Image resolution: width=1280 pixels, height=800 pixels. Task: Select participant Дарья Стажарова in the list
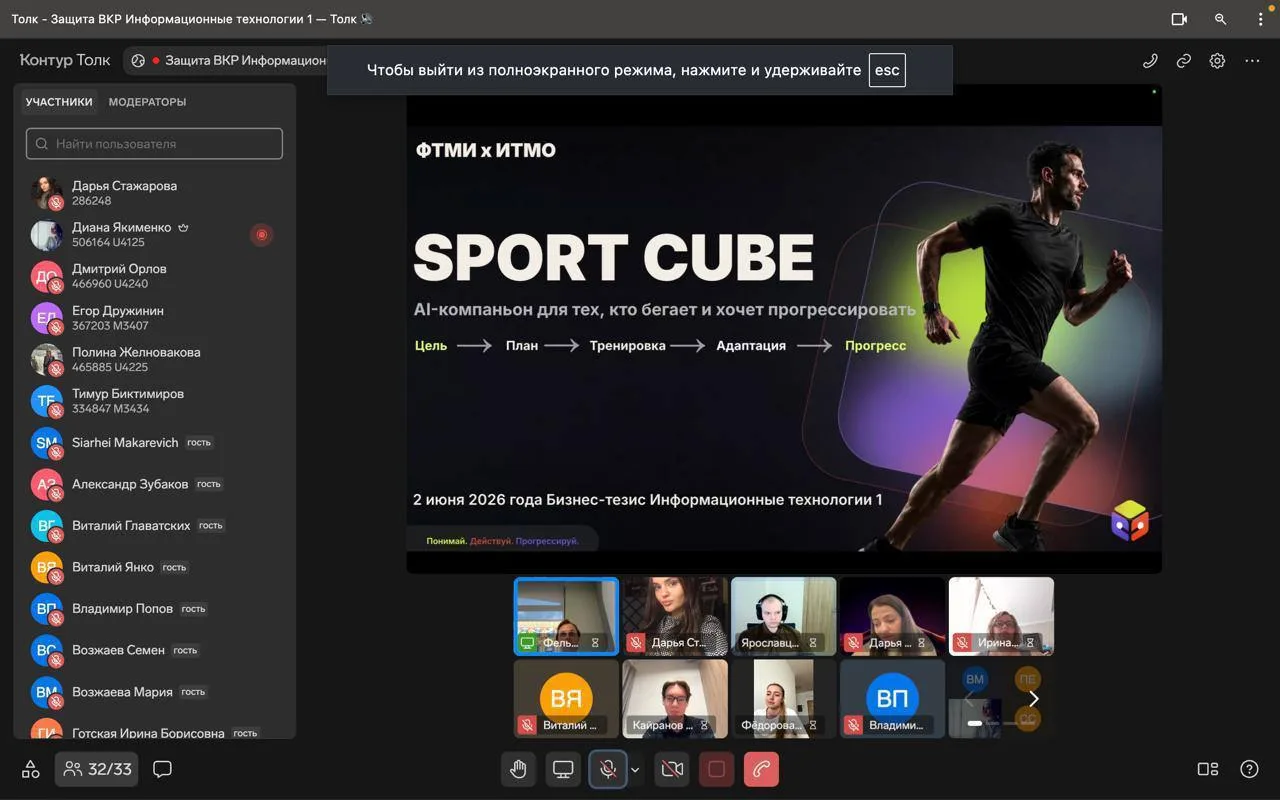154,193
